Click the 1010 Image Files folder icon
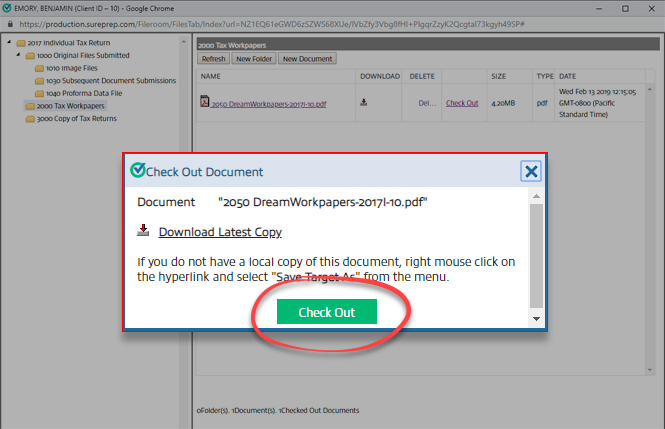Viewport: 665px width, 429px height. (x=39, y=69)
